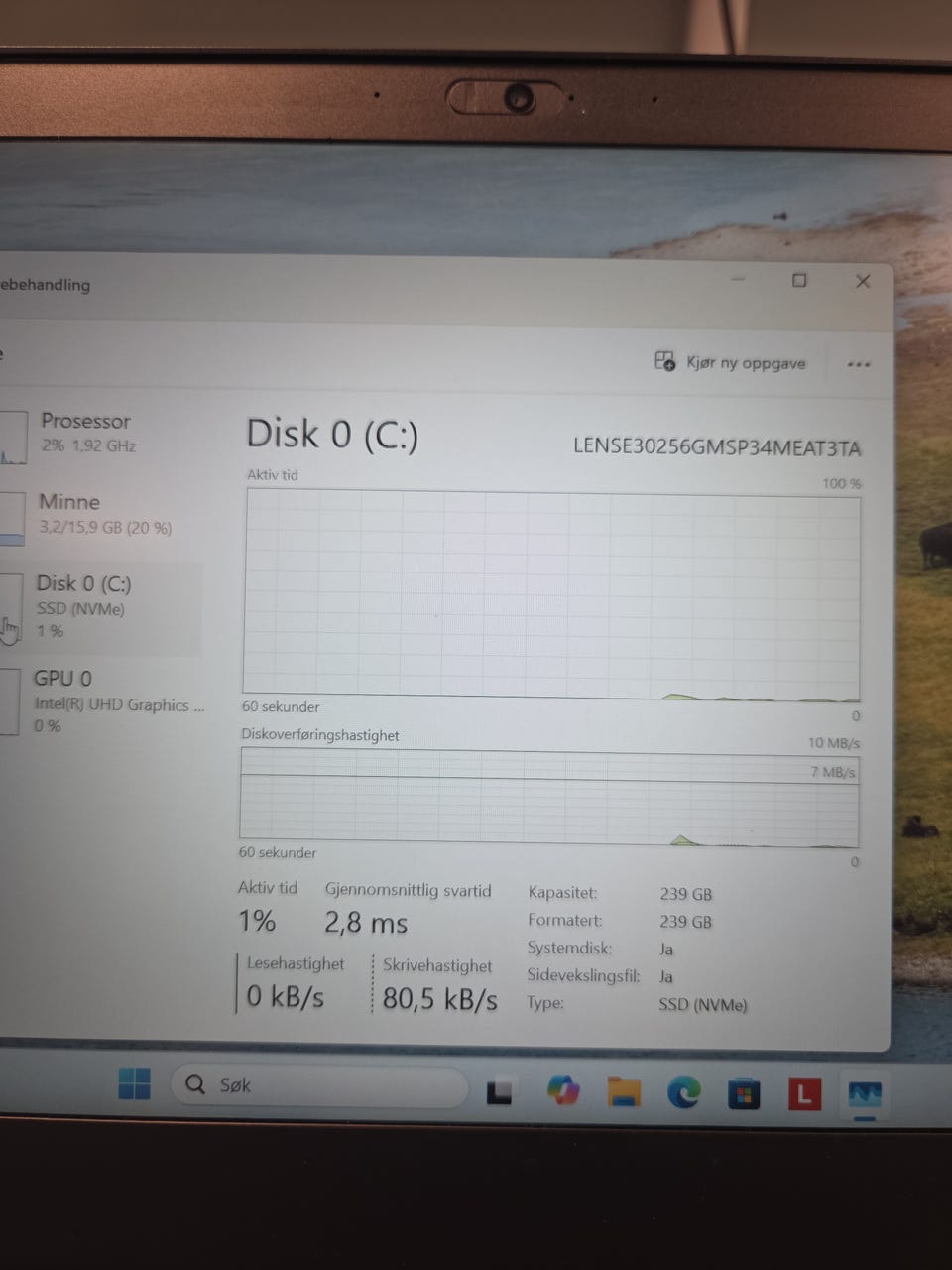
Task: Click the Kapasitet 239 GB value
Action: (x=686, y=894)
